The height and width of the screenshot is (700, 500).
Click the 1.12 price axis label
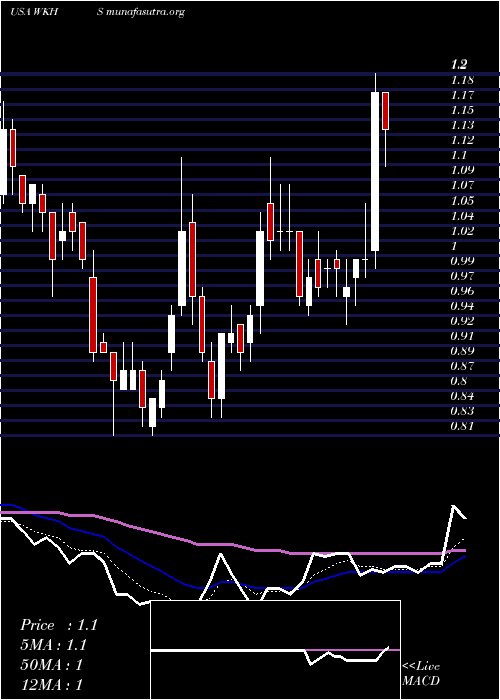coord(462,140)
